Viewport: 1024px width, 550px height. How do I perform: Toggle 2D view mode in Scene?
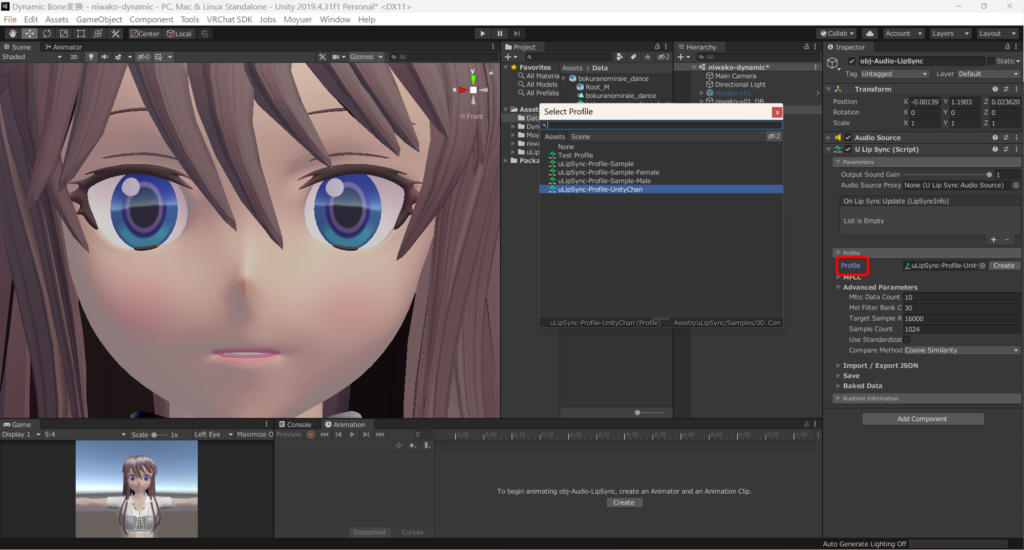point(73,57)
